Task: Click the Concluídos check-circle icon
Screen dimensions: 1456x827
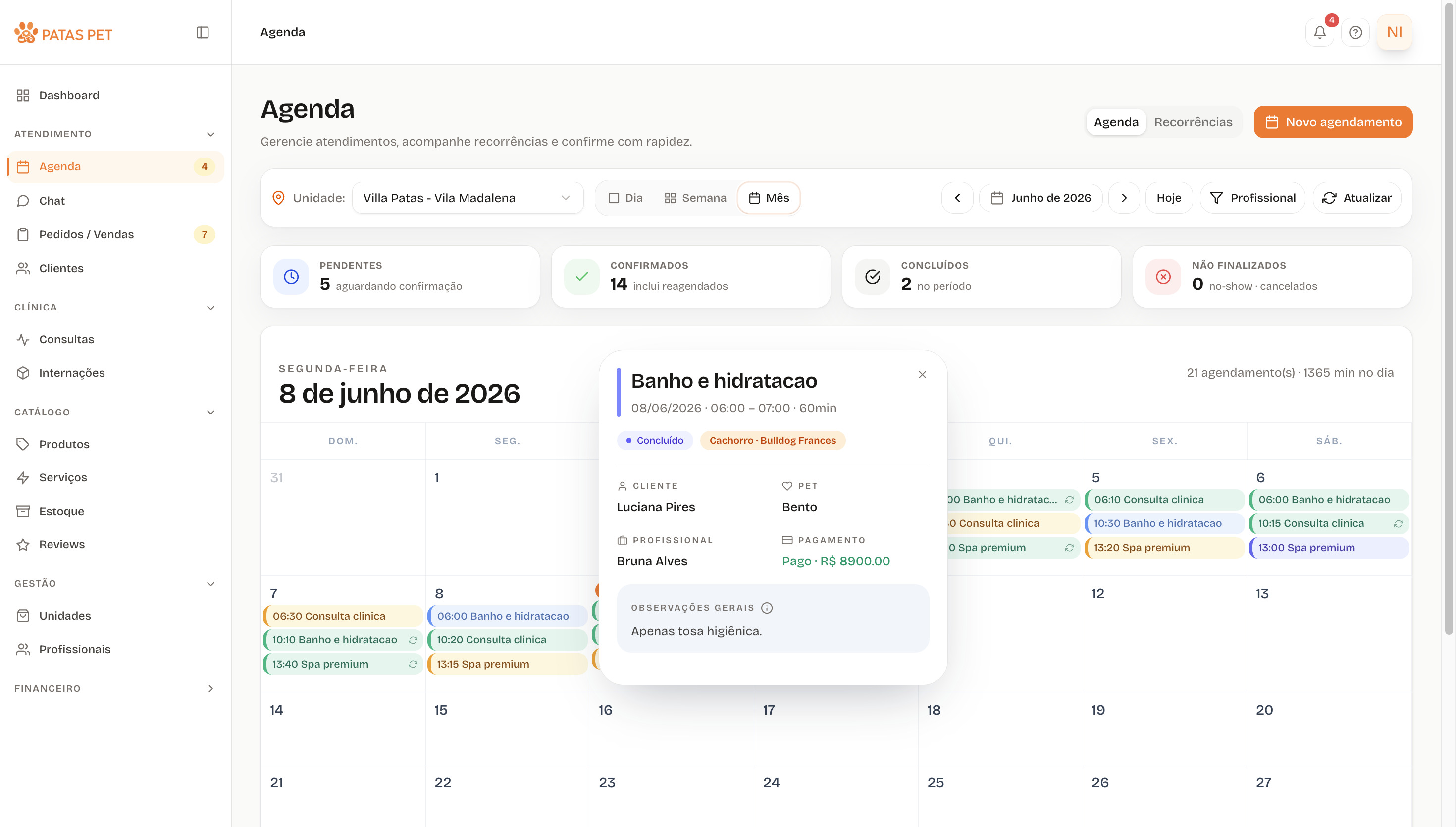Action: 873,277
